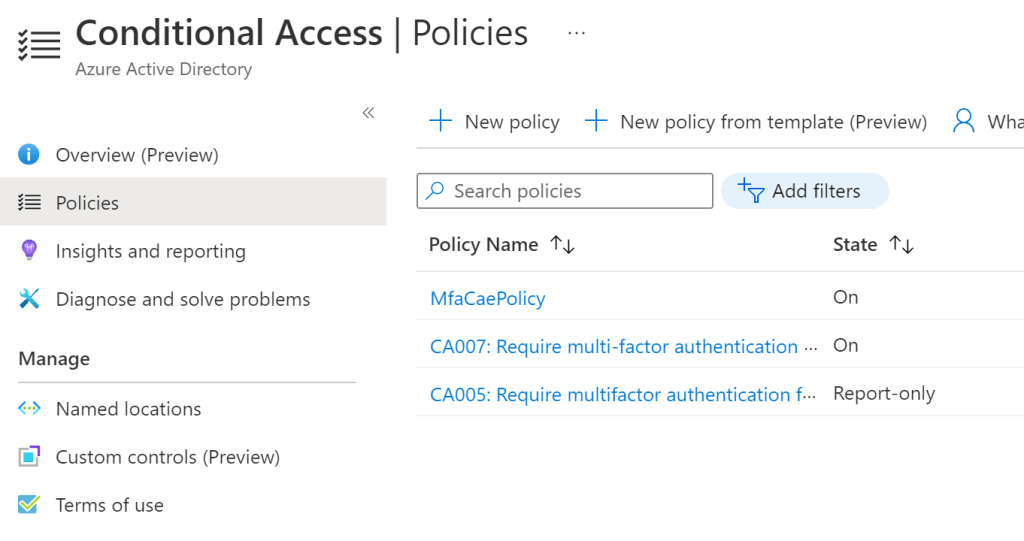This screenshot has height=541, width=1024.
Task: Sort the list by Policy Name
Action: [562, 245]
